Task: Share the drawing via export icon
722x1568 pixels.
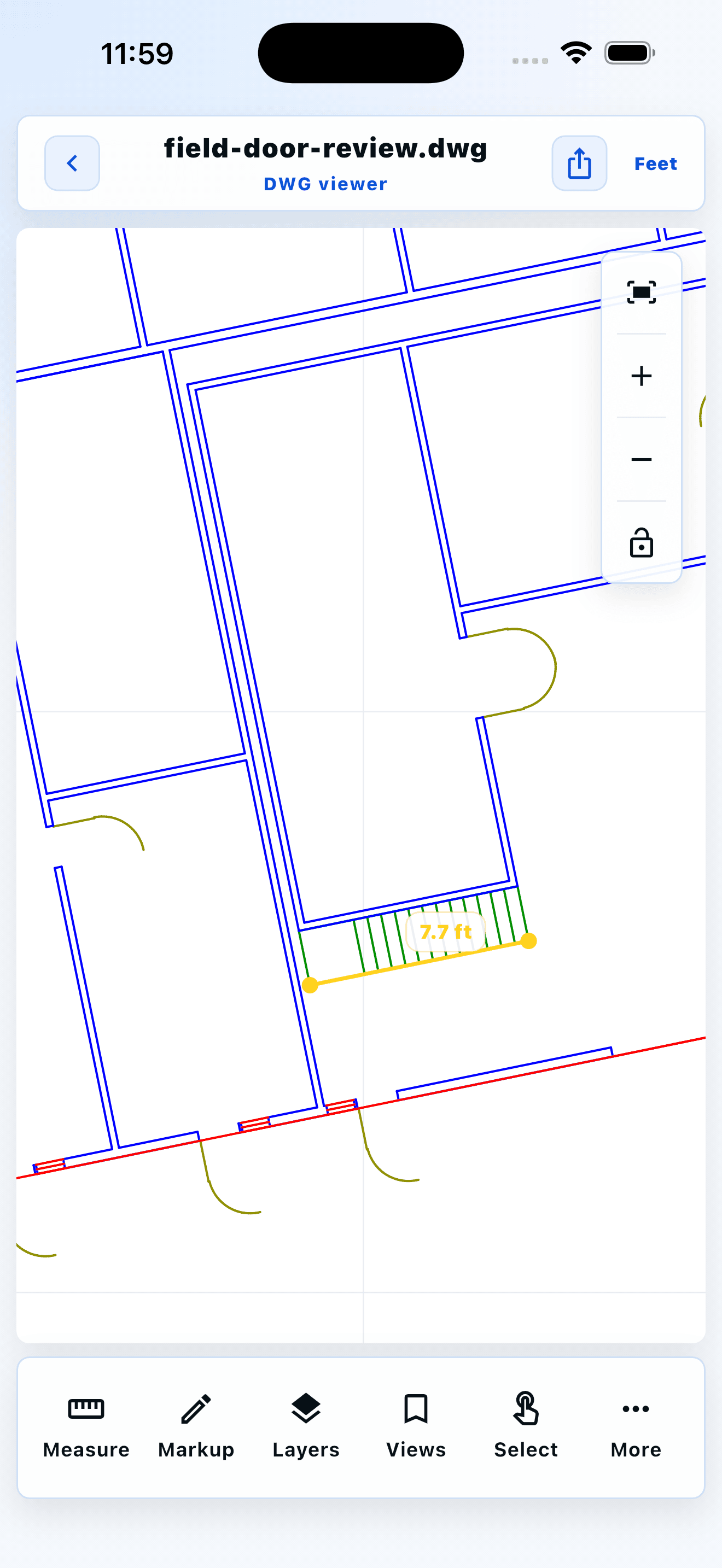Action: click(x=579, y=163)
